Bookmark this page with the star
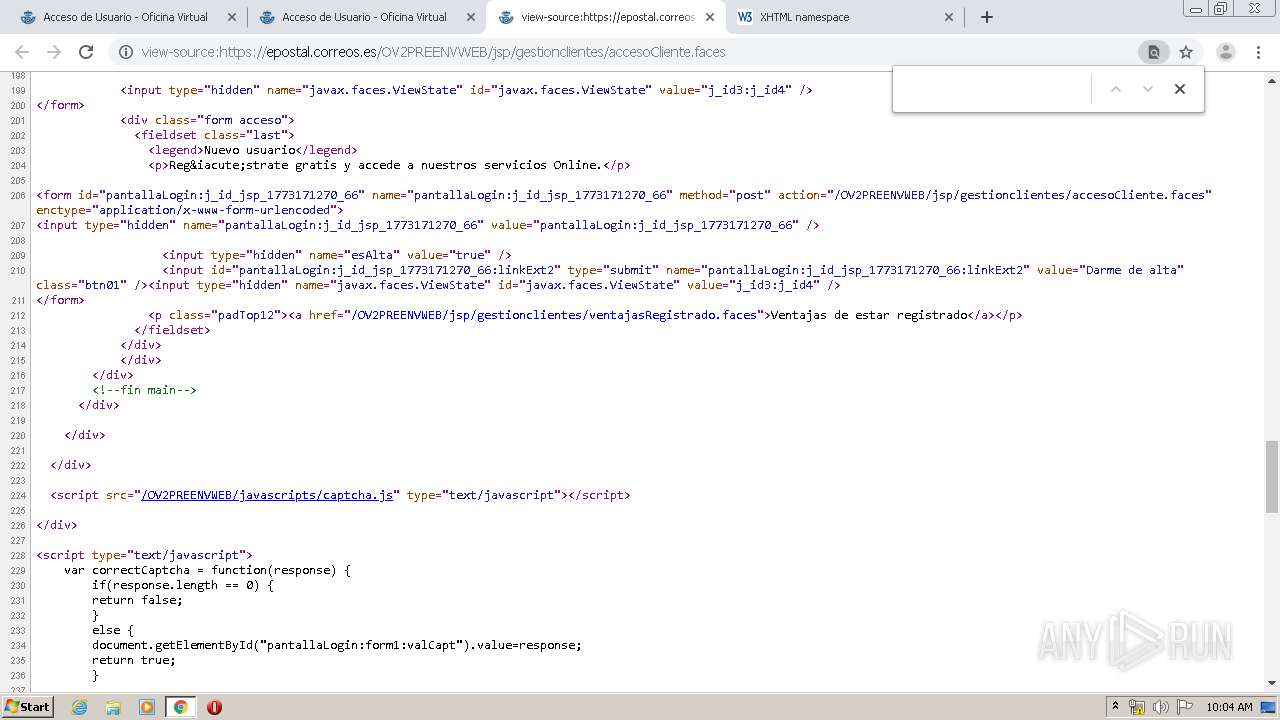 (1186, 52)
